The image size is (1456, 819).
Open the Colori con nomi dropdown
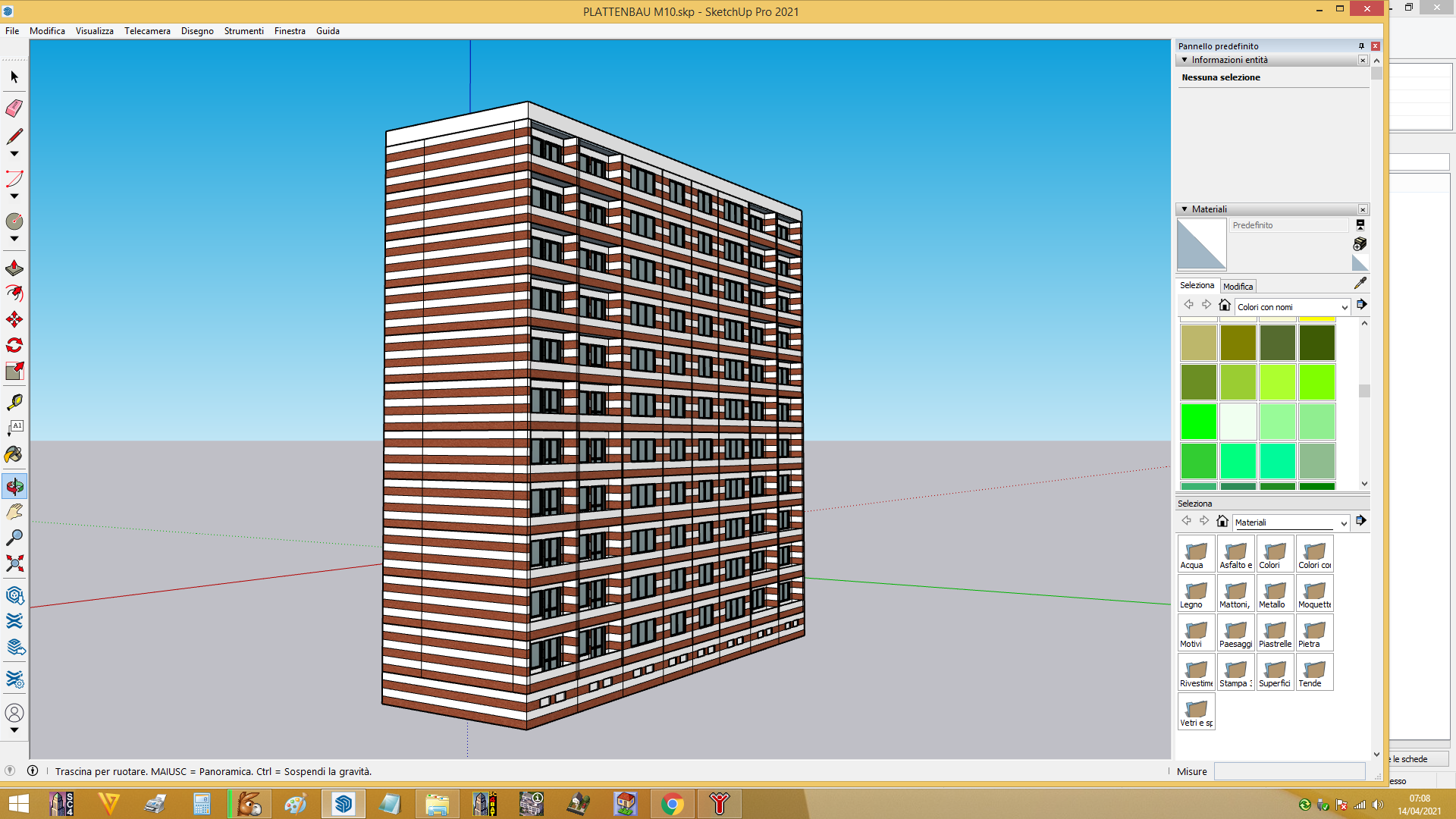(x=1292, y=307)
